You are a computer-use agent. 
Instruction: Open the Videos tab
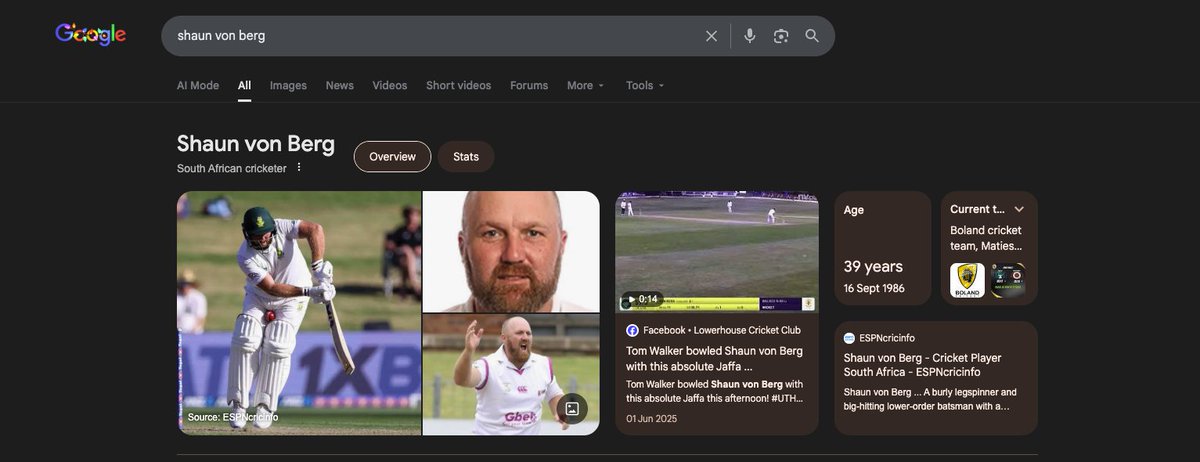(x=390, y=85)
